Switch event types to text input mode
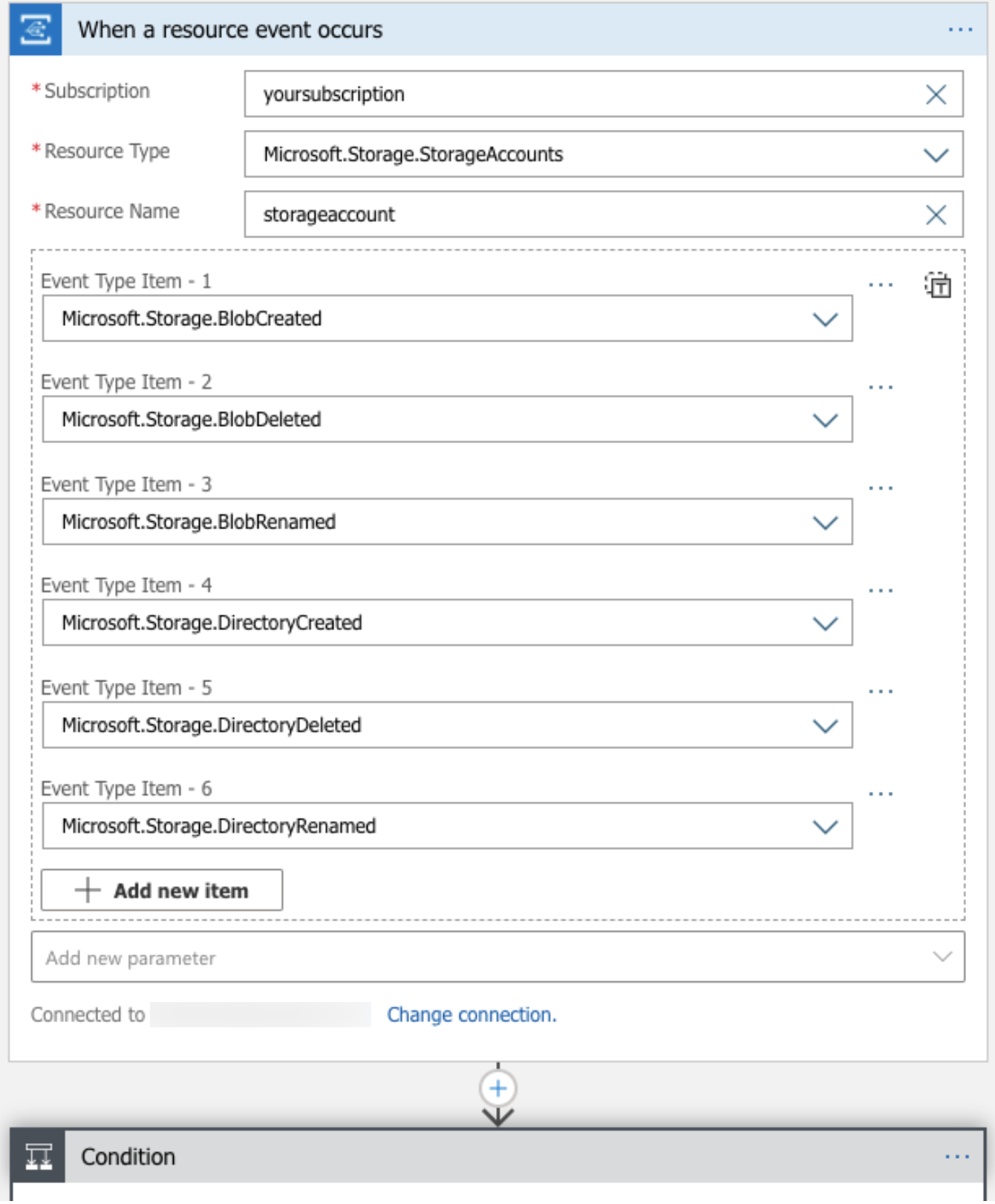 [937, 285]
